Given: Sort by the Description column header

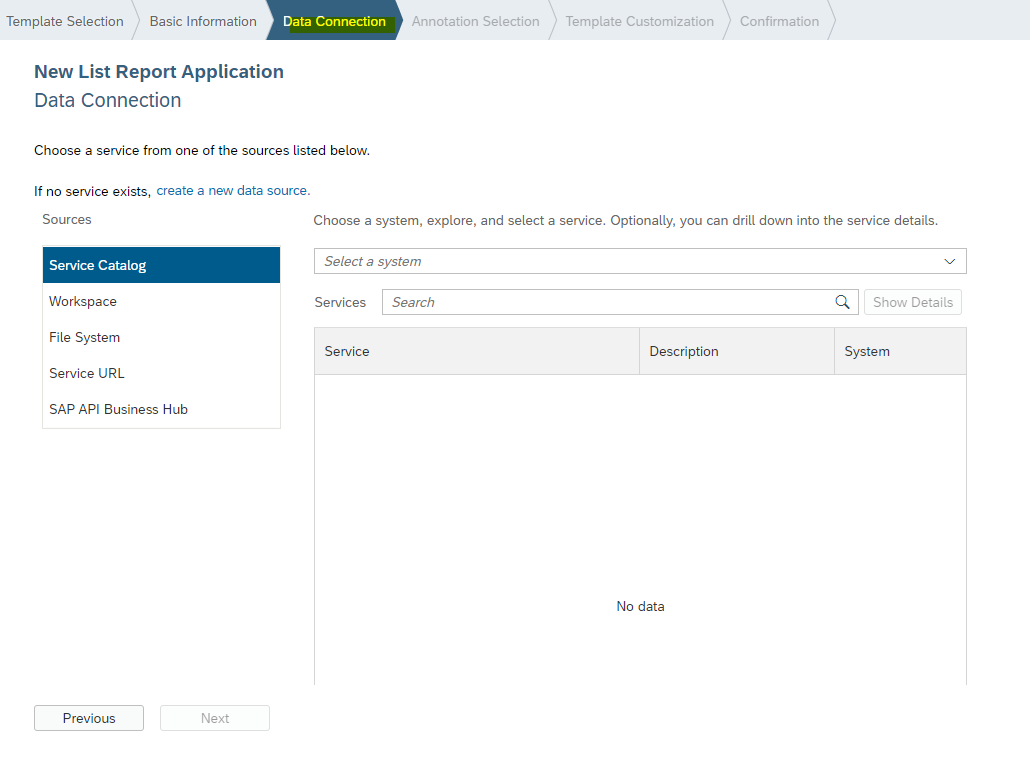Looking at the screenshot, I should pos(736,351).
